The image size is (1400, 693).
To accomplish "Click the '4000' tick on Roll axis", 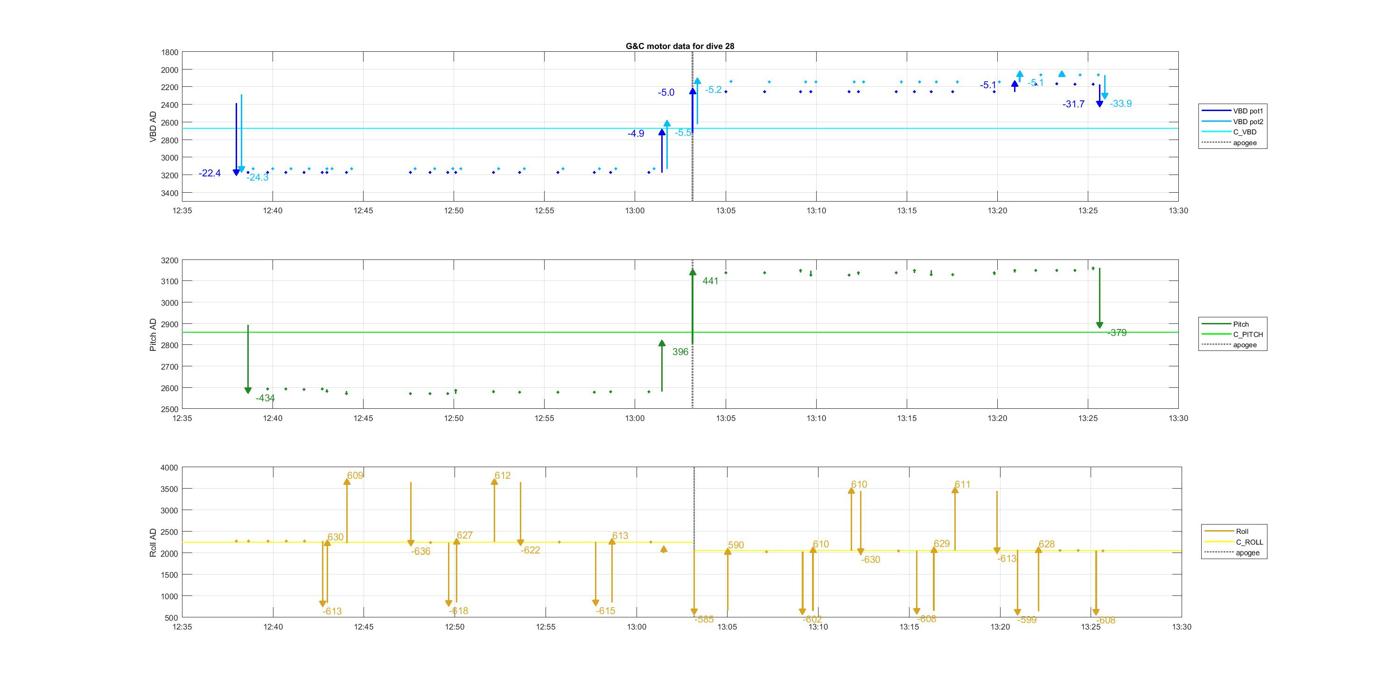I will pyautogui.click(x=170, y=467).
